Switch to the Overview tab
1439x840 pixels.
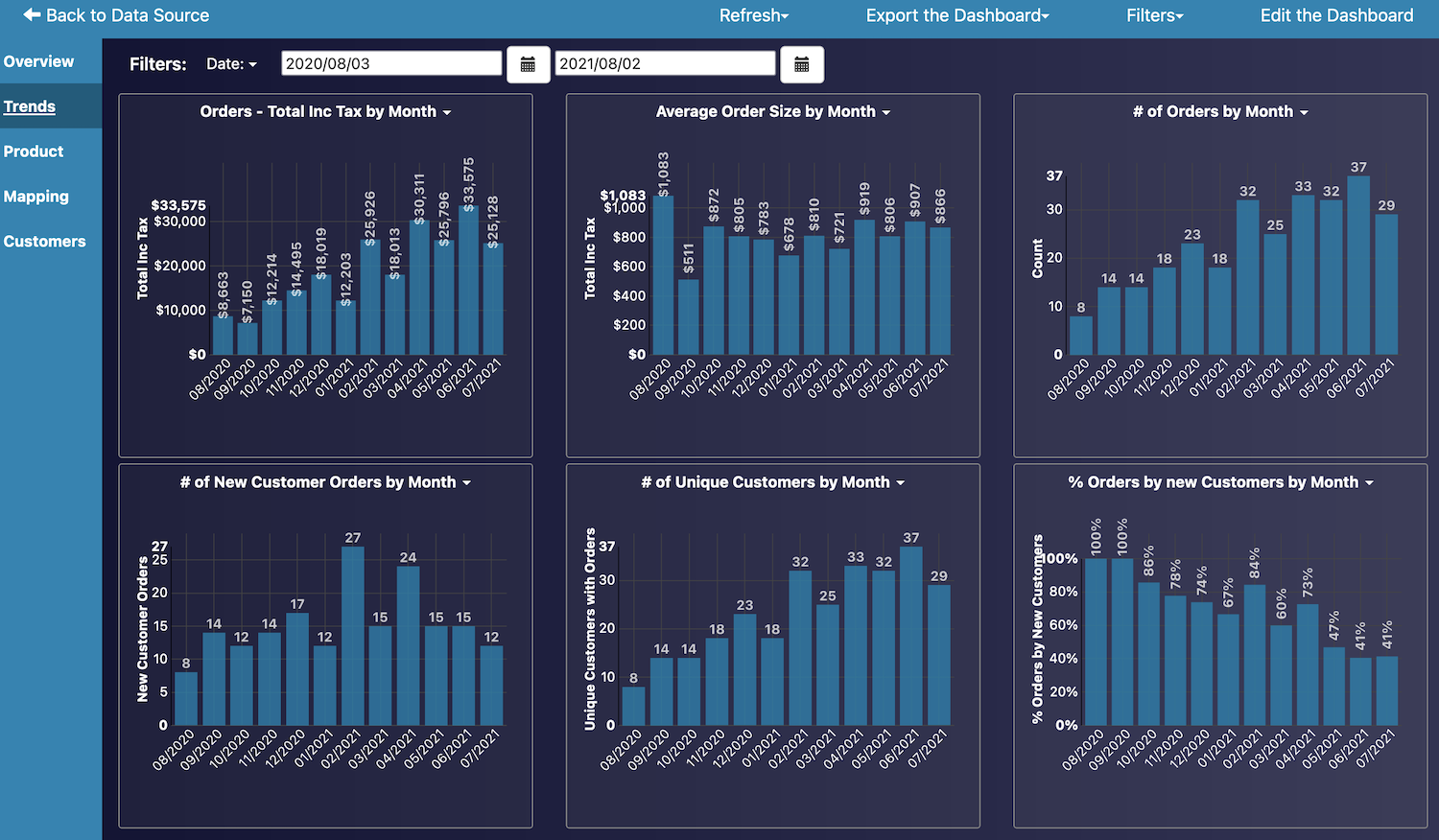pos(38,61)
